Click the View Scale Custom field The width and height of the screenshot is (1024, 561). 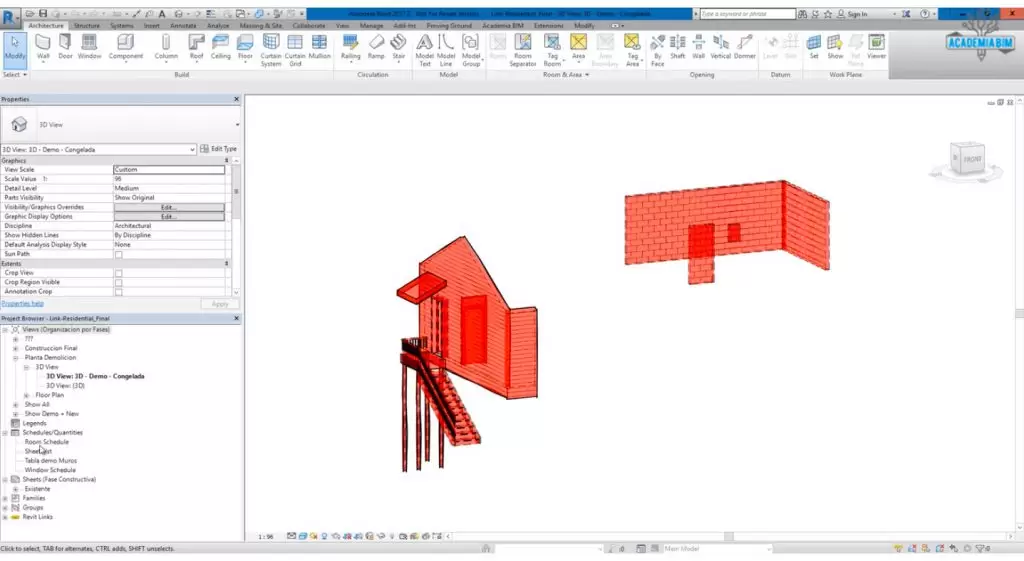[168, 170]
